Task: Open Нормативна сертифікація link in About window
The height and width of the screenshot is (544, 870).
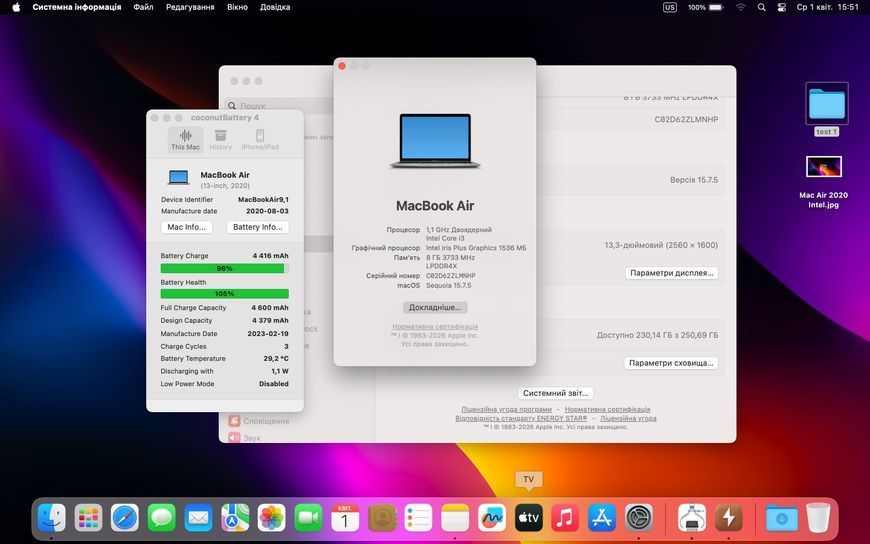Action: [x=435, y=326]
